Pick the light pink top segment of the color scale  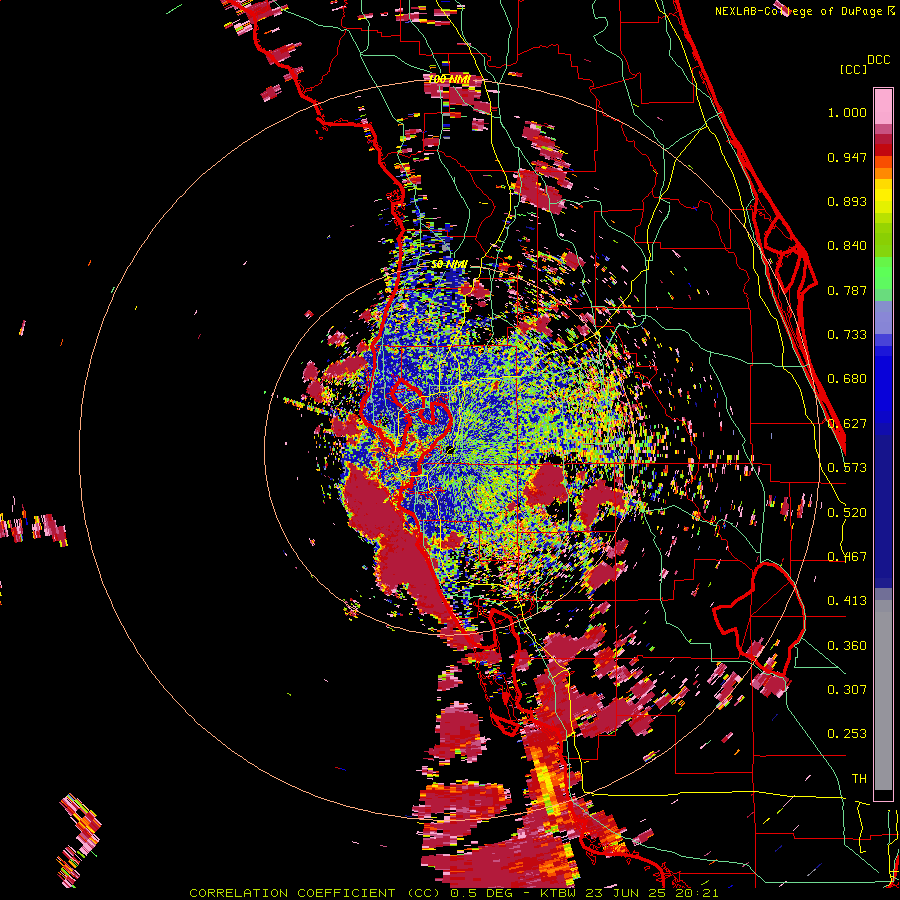[883, 106]
